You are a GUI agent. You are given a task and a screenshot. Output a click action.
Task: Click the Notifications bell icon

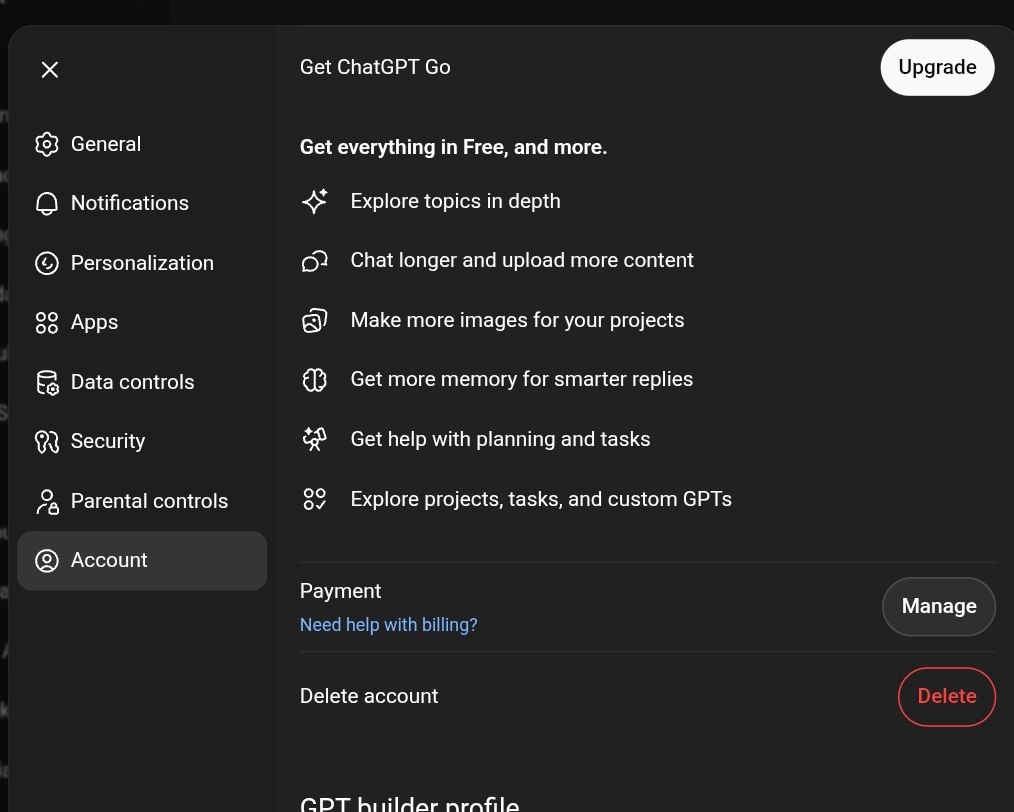click(x=47, y=203)
